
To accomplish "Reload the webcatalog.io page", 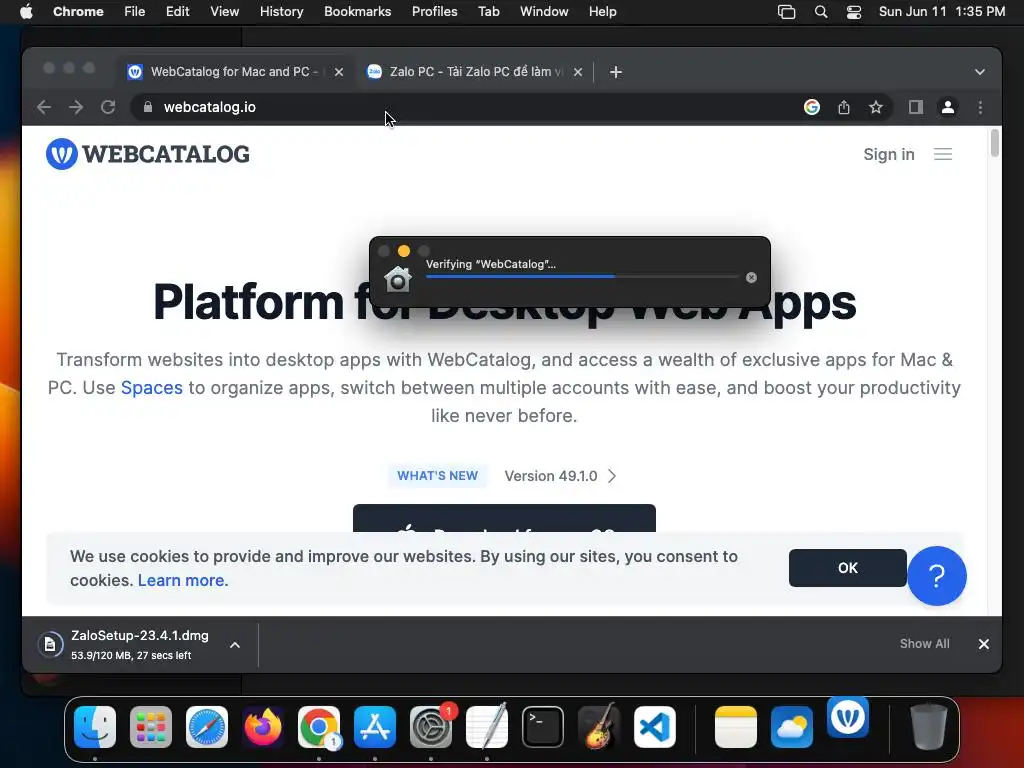I will [108, 107].
